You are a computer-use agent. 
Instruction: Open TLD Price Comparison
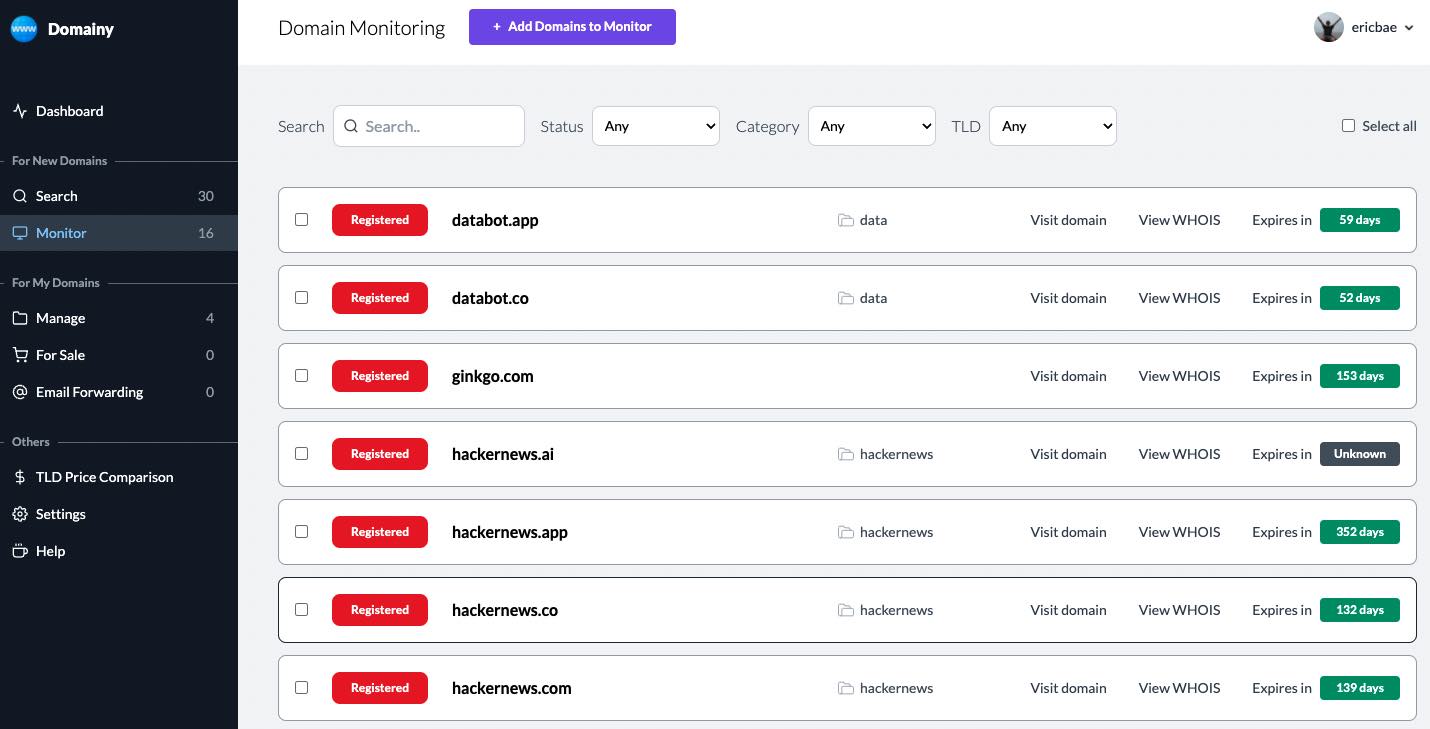[x=119, y=477]
